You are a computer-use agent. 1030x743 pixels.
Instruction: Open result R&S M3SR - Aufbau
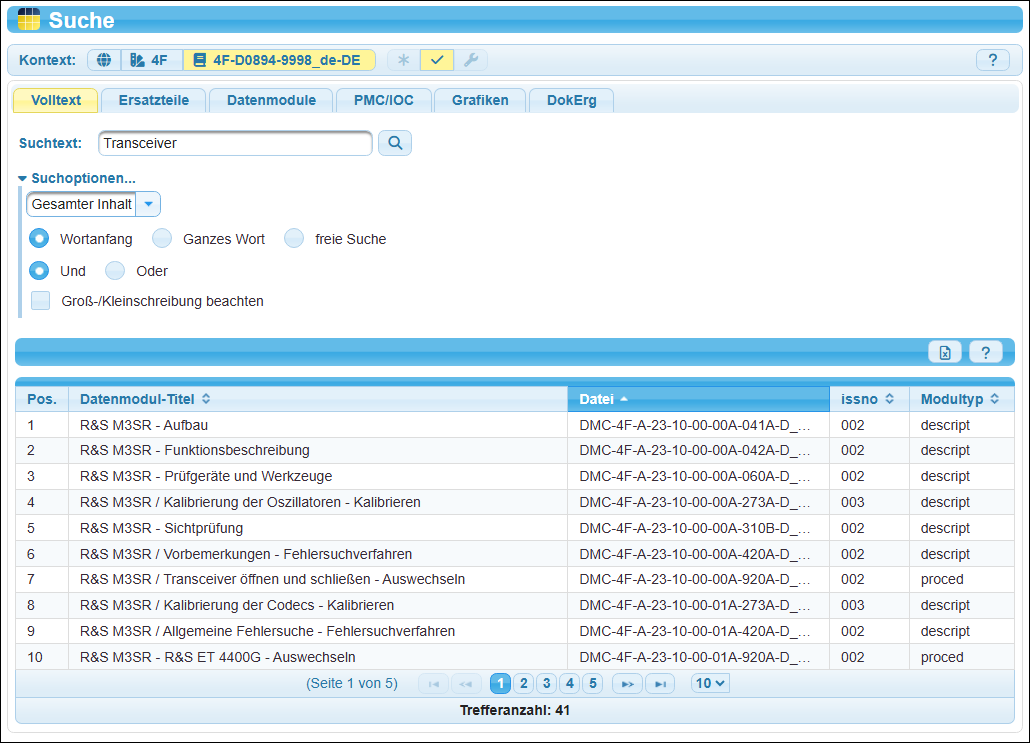click(x=144, y=425)
